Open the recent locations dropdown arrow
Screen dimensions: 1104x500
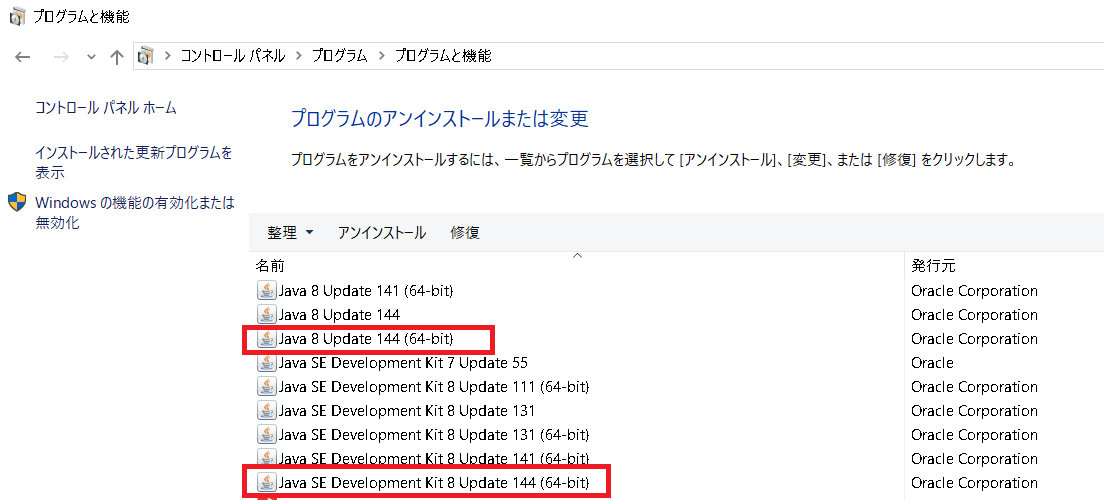pyautogui.click(x=91, y=58)
